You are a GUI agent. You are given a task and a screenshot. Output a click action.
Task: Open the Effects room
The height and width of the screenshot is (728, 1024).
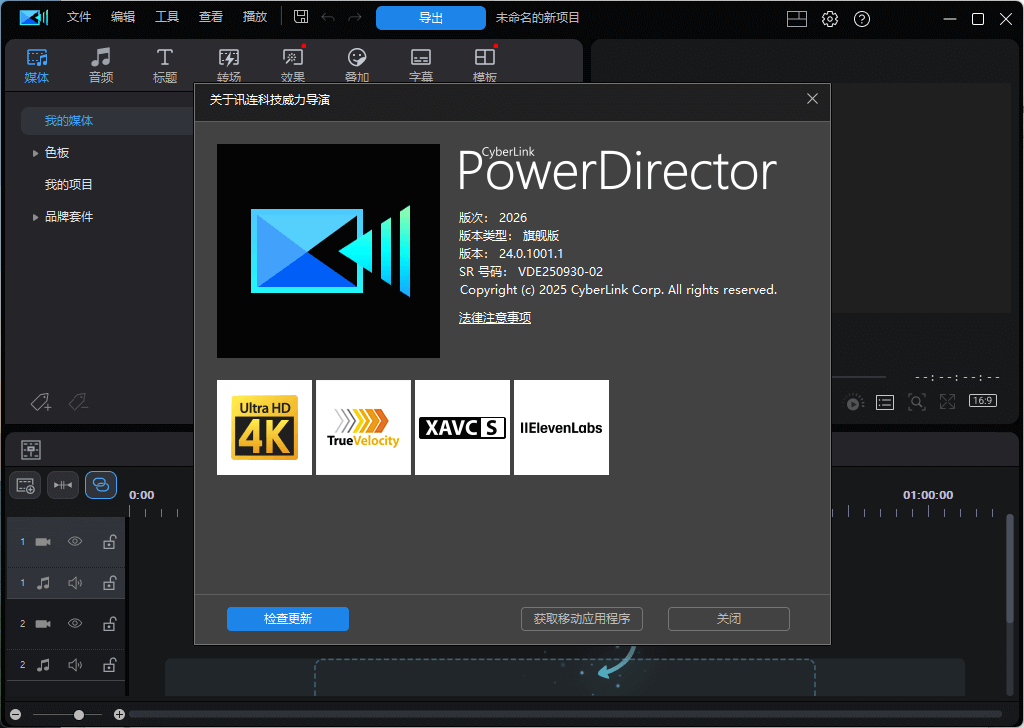292,65
